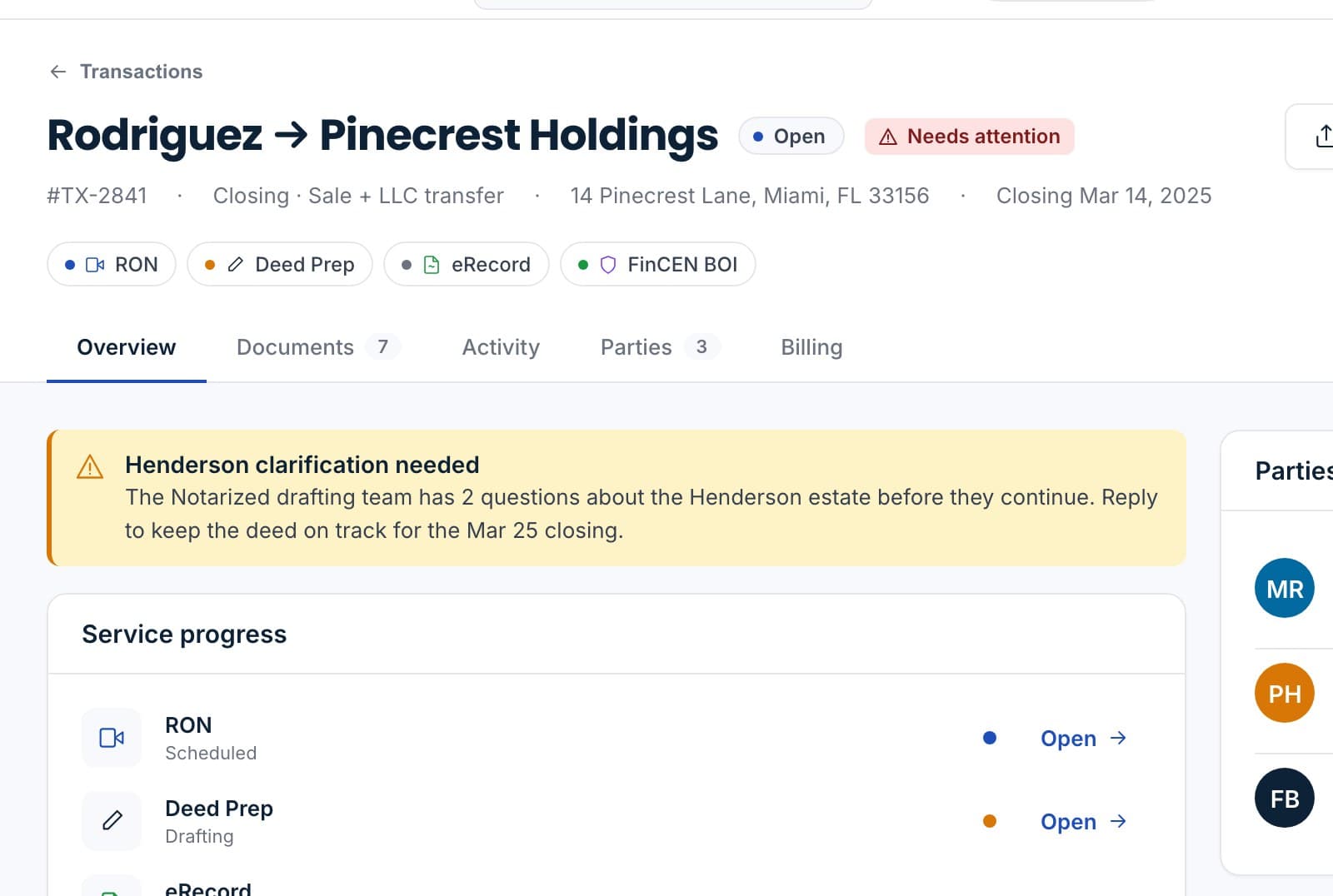Viewport: 1333px width, 896px height.
Task: Select the eRecord service chip
Action: (467, 264)
